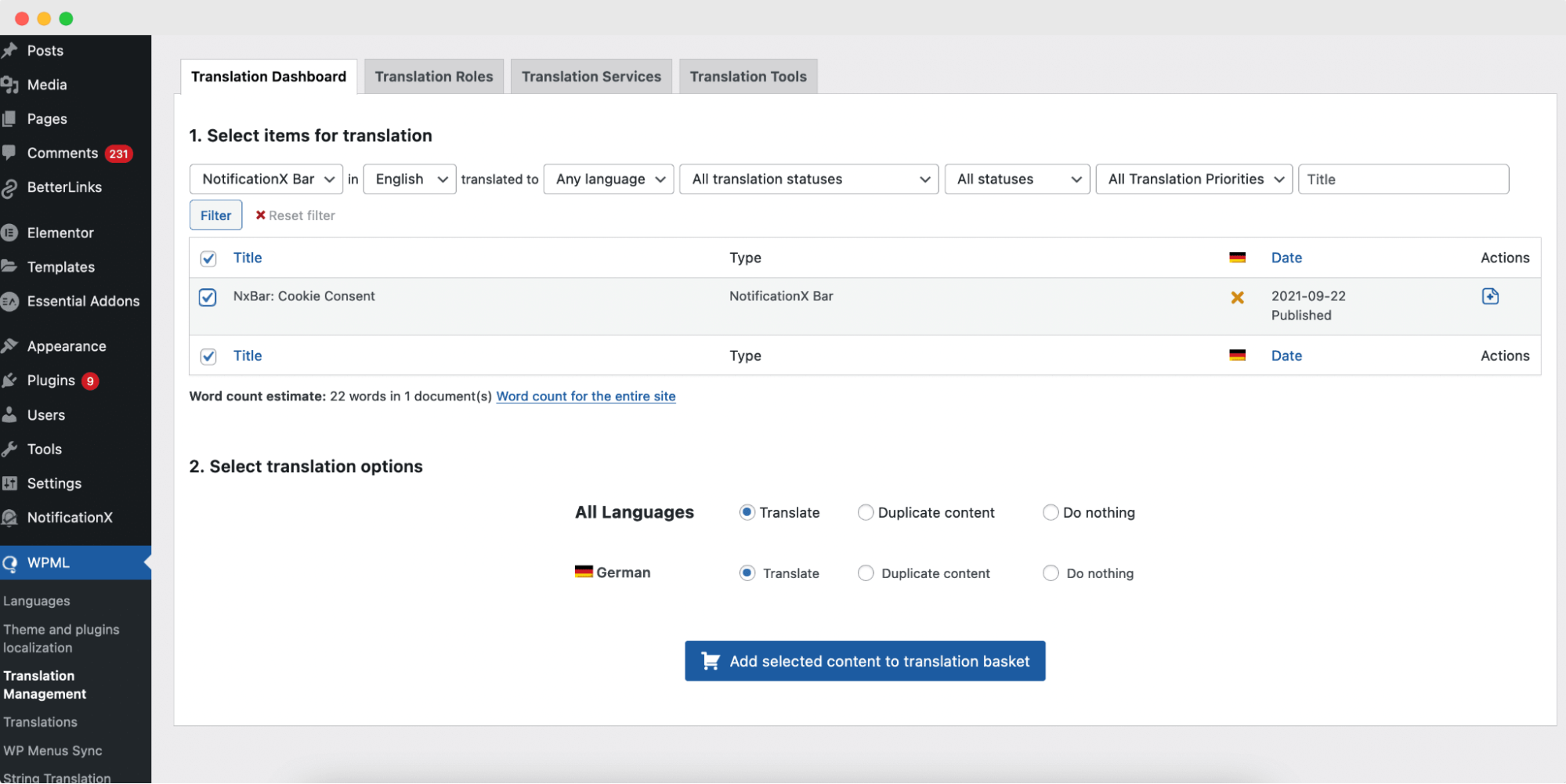1566x784 pixels.
Task: Open Languages submenu under WPML
Action: [37, 601]
